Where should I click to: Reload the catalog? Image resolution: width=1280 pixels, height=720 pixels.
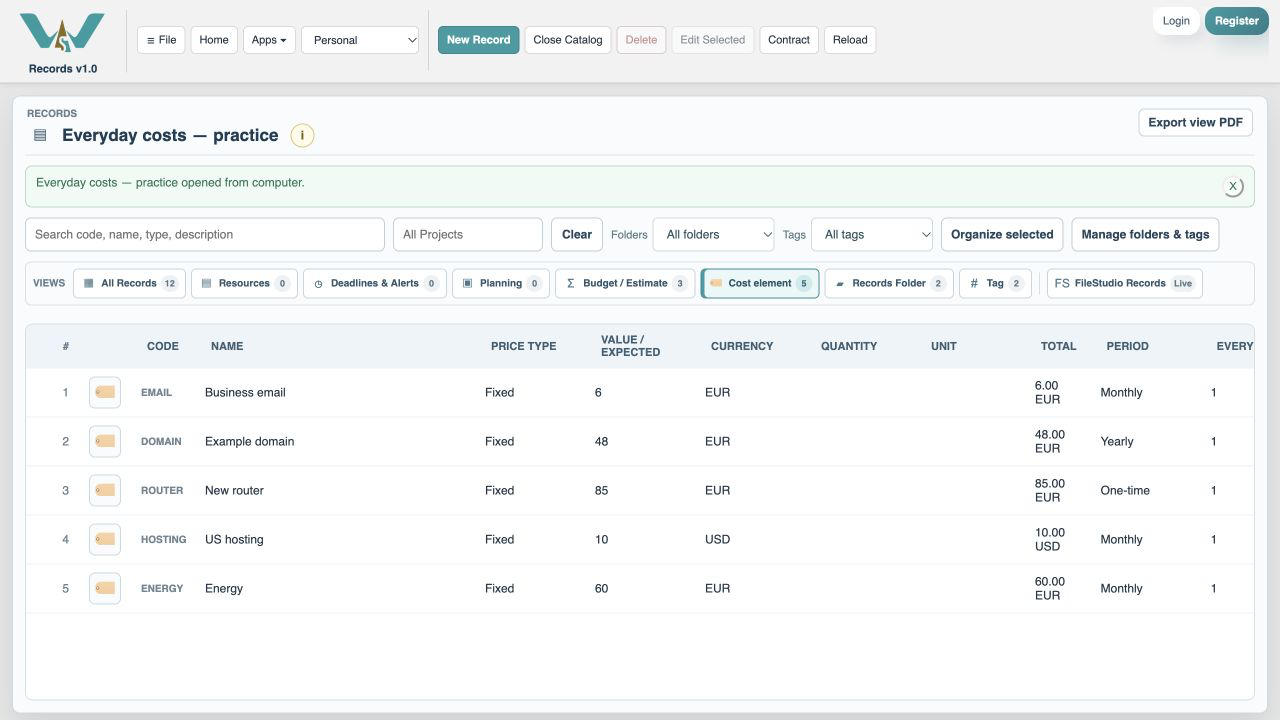pos(850,40)
